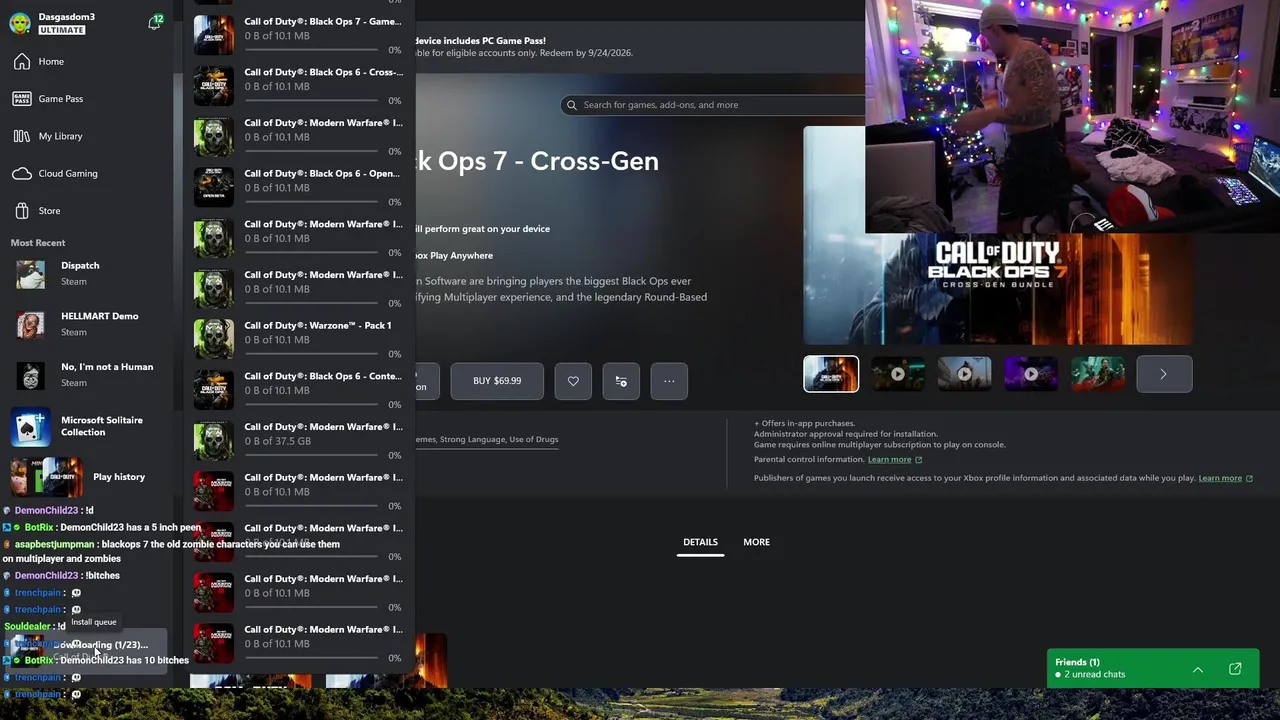Open the more options ellipsis button
The height and width of the screenshot is (720, 1280).
tap(669, 381)
